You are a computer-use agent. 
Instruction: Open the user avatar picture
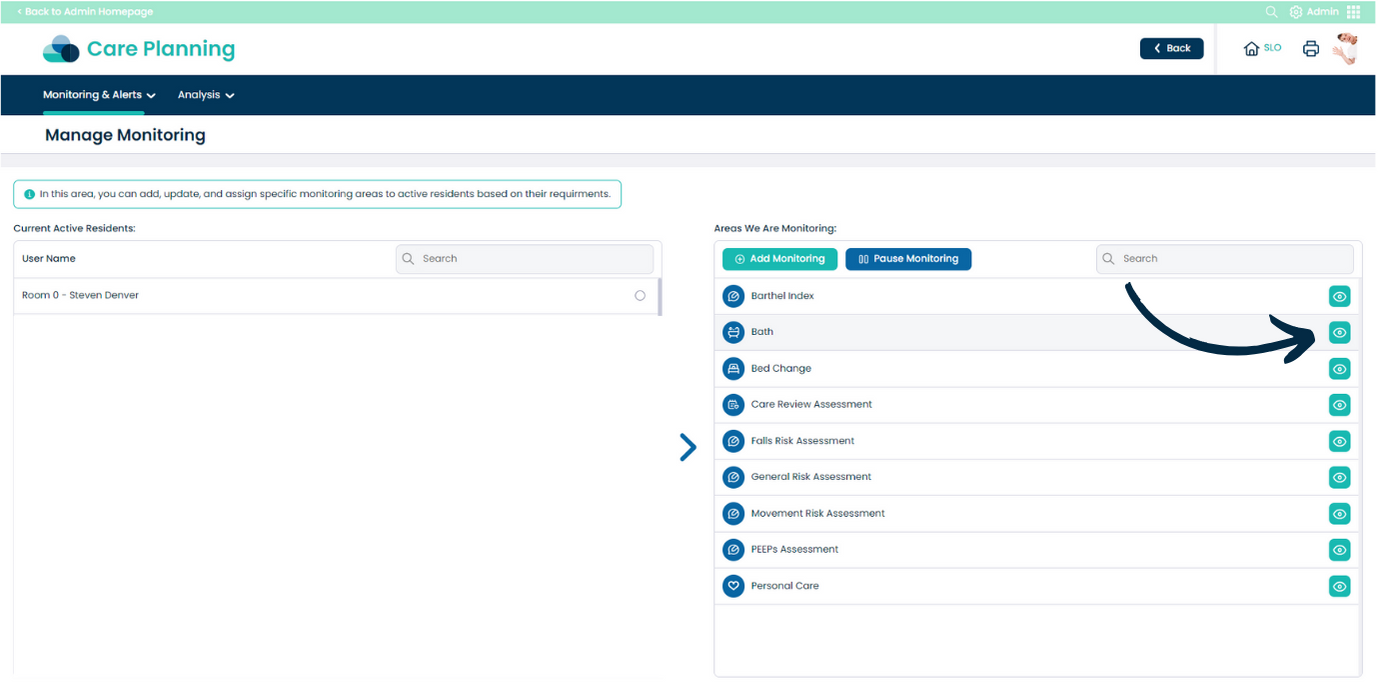pos(1346,48)
